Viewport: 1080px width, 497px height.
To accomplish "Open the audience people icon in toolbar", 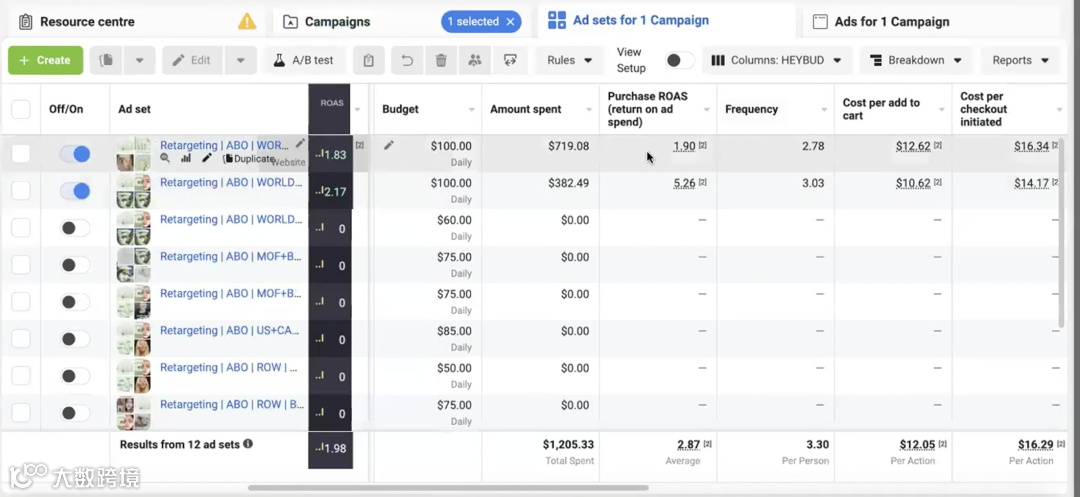I will (475, 60).
